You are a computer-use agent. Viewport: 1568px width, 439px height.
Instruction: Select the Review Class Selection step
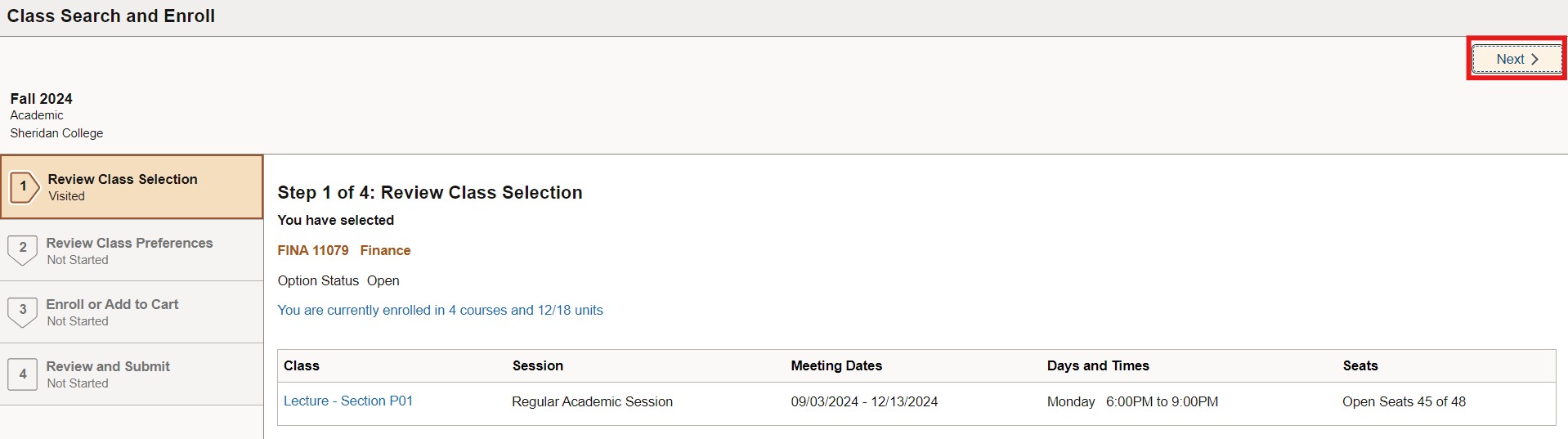(123, 179)
